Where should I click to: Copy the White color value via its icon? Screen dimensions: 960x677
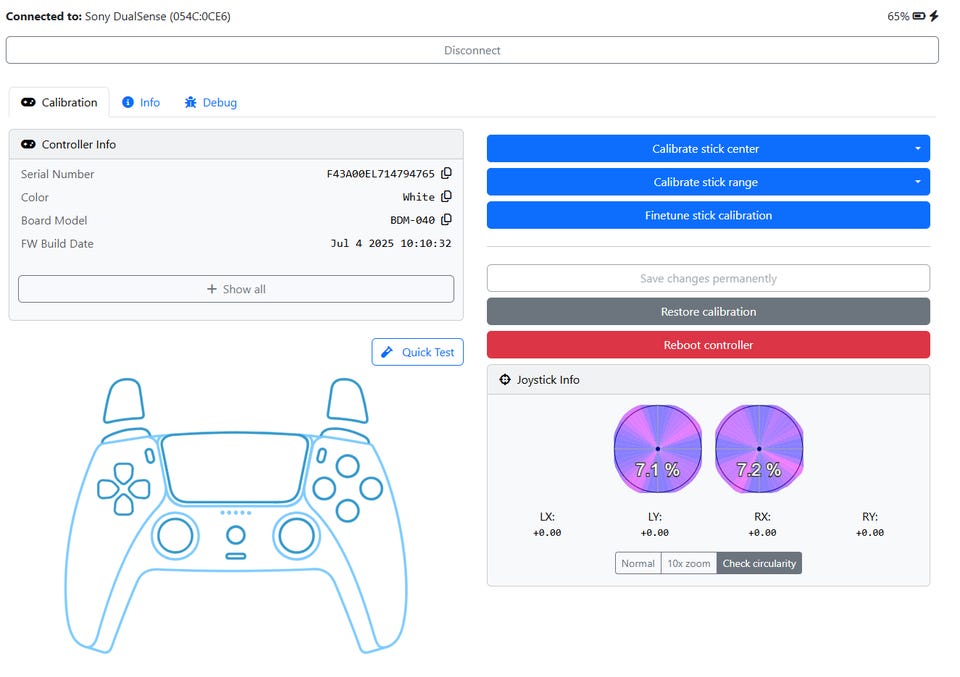(446, 196)
